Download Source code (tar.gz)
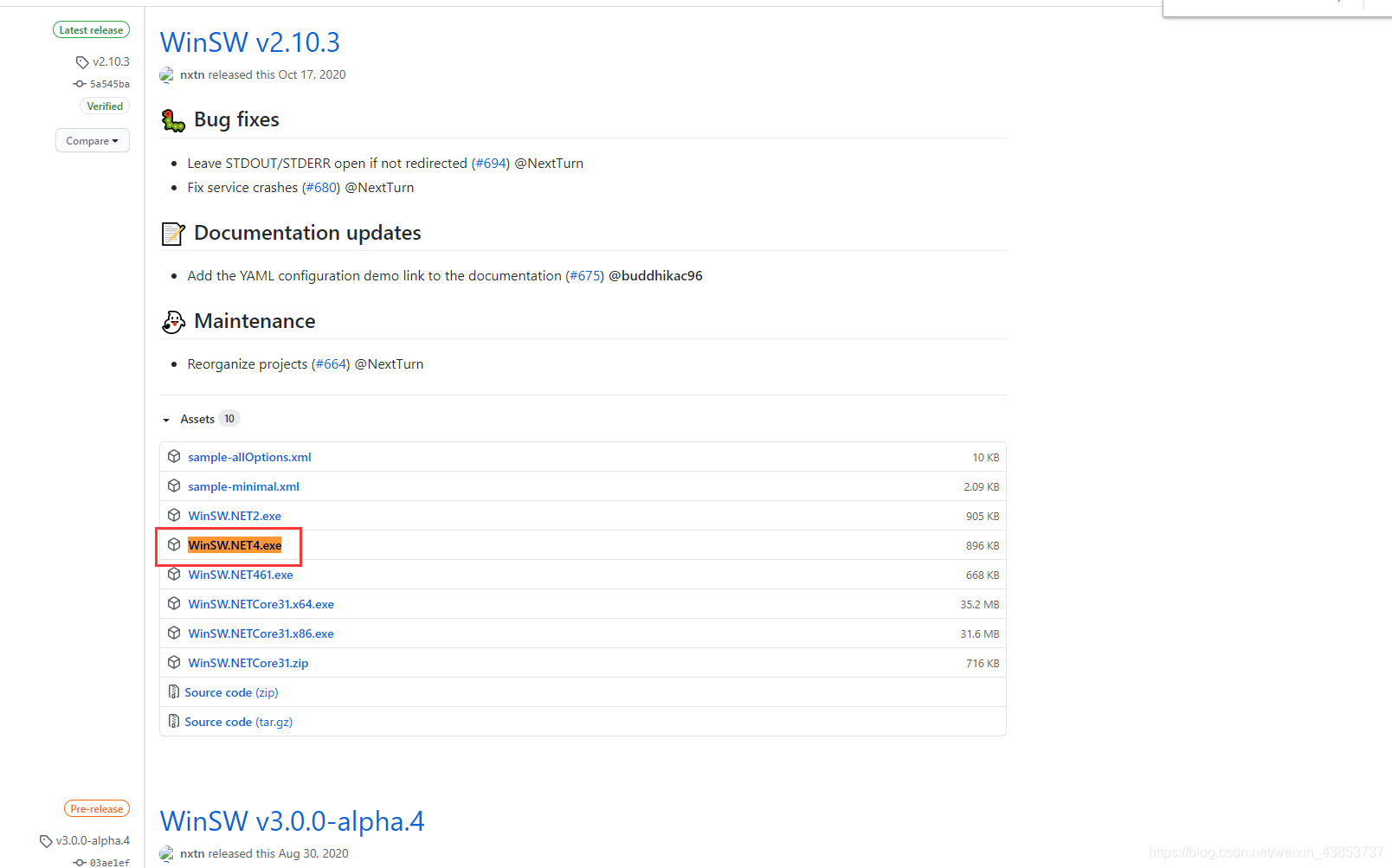Viewport: 1392px width, 868px height. point(238,722)
